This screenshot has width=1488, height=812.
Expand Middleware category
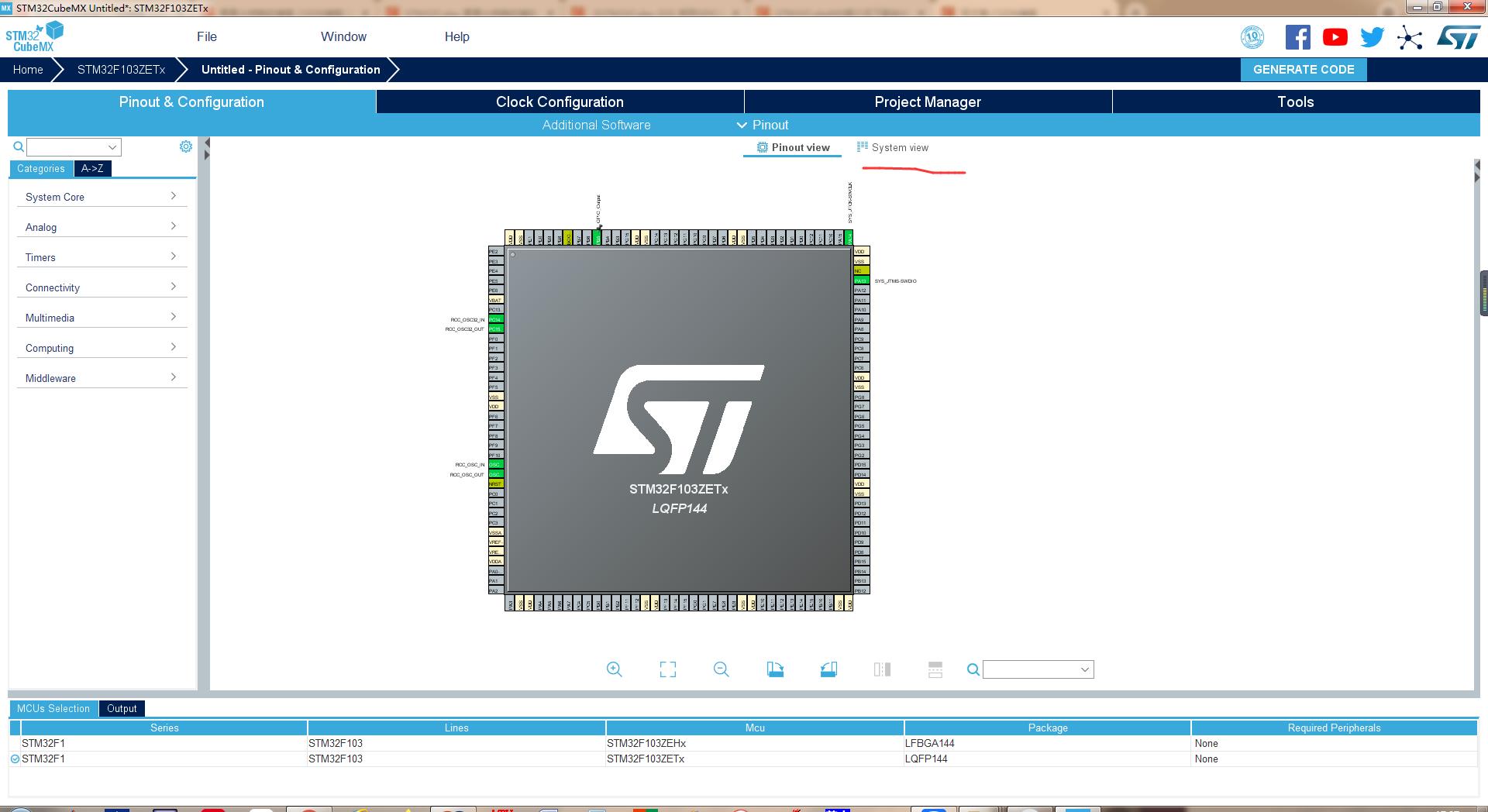pyautogui.click(x=102, y=378)
